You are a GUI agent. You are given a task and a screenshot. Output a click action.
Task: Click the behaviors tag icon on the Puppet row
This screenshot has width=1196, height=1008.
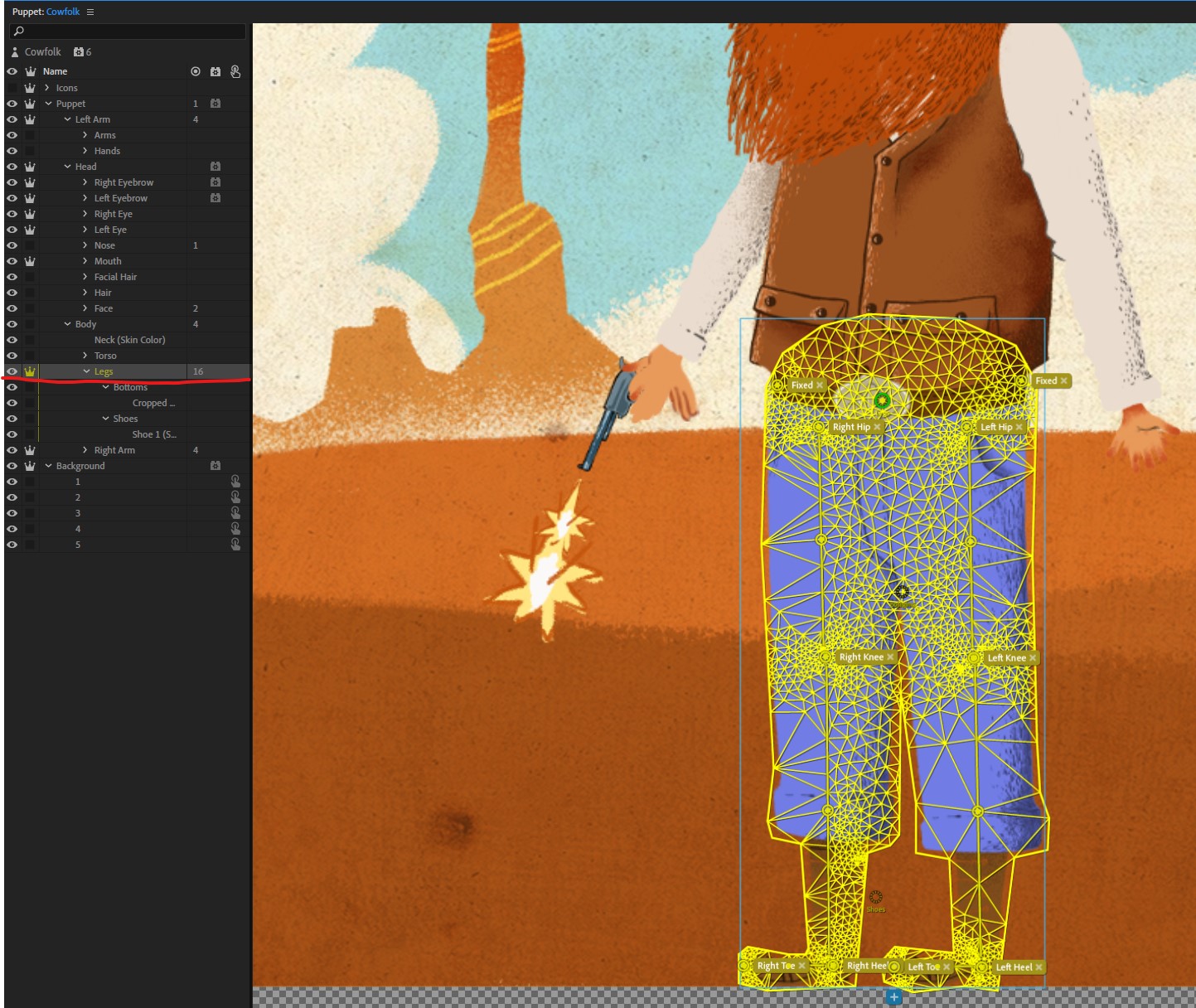215,103
